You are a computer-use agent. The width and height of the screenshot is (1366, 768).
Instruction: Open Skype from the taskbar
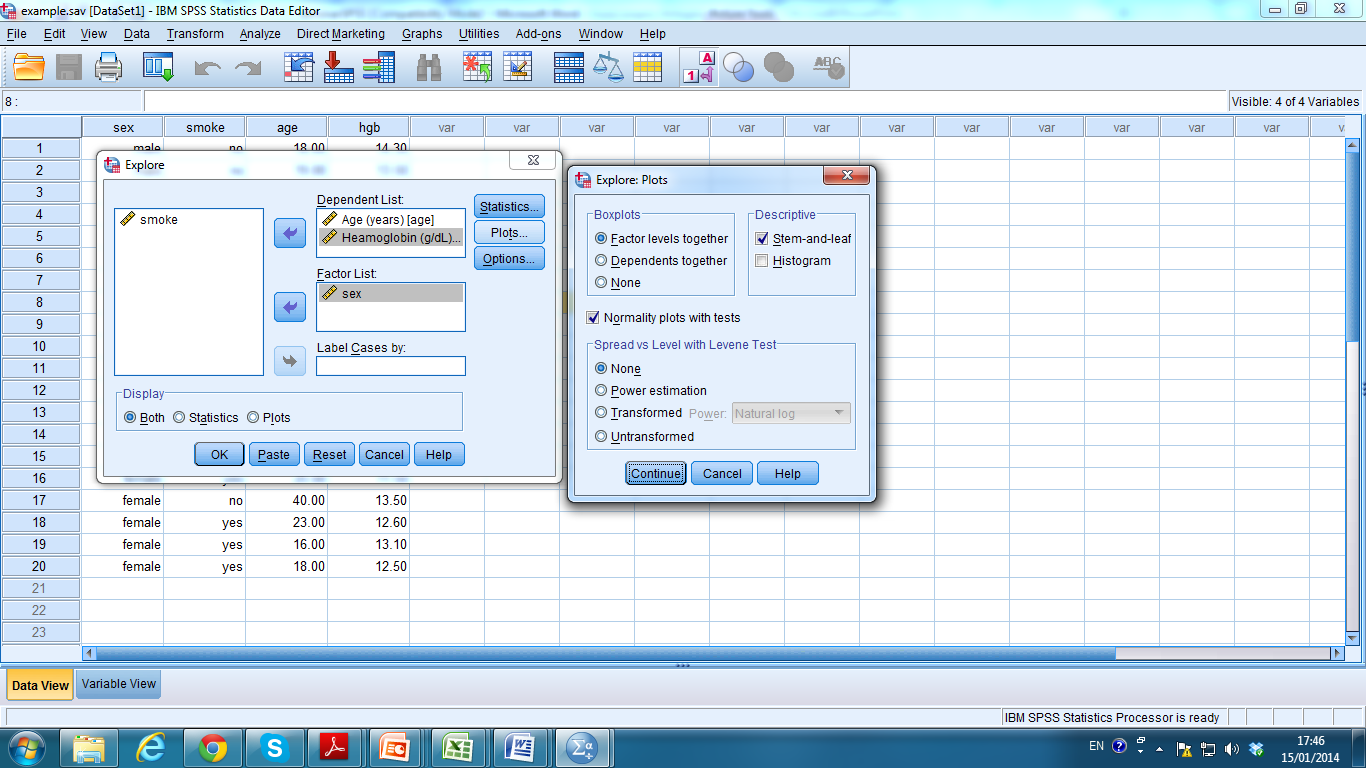pyautogui.click(x=273, y=747)
